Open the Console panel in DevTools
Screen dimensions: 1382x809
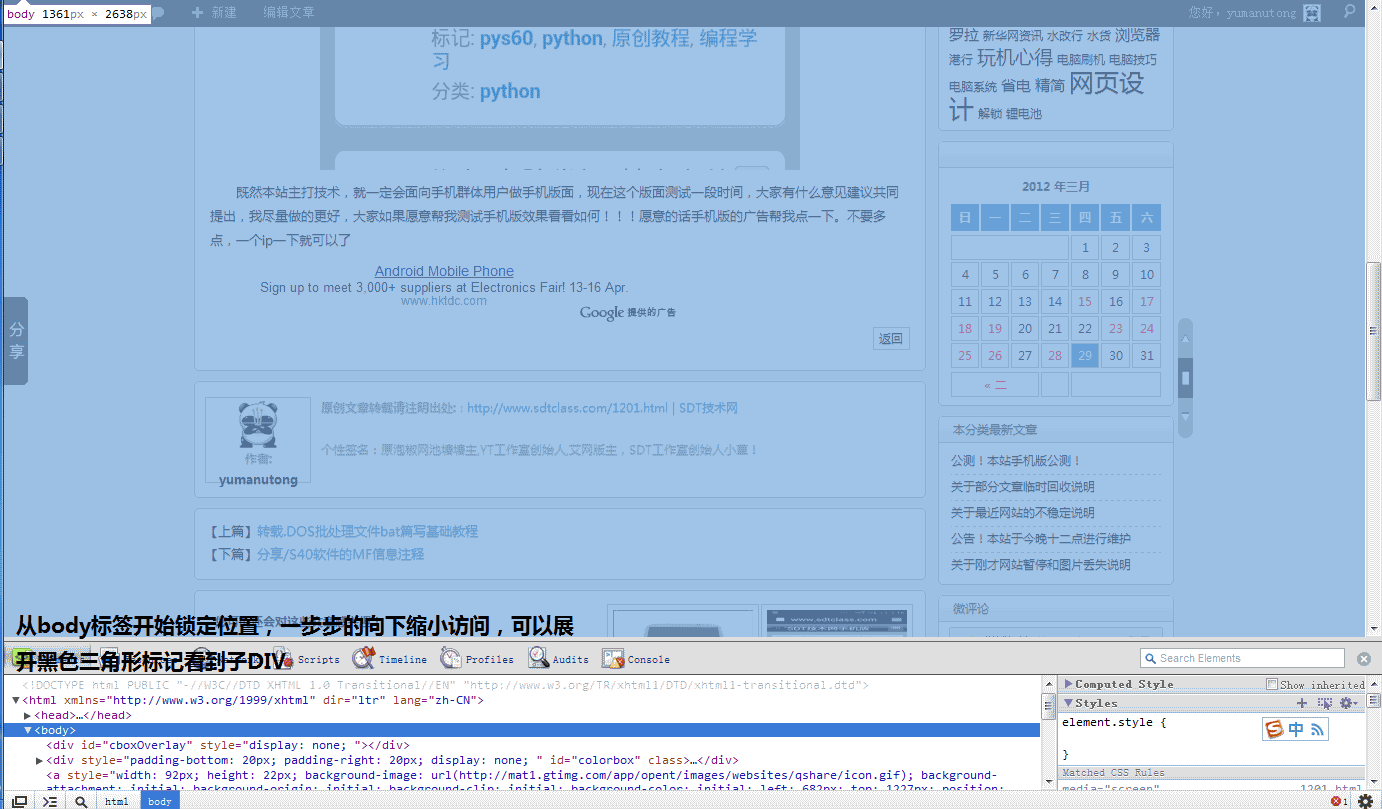636,659
